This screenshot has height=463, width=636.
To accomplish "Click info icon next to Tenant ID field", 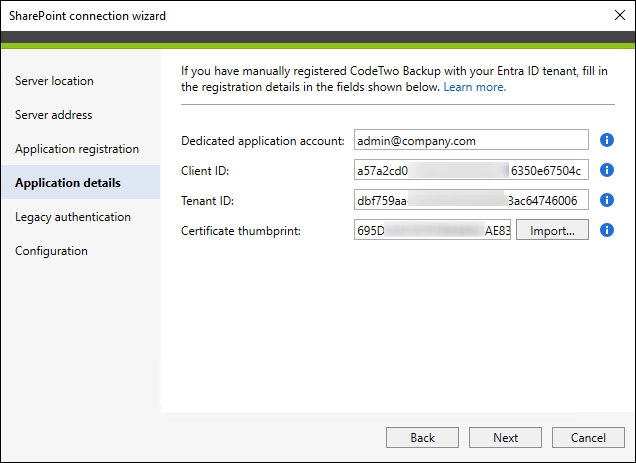I will point(607,200).
